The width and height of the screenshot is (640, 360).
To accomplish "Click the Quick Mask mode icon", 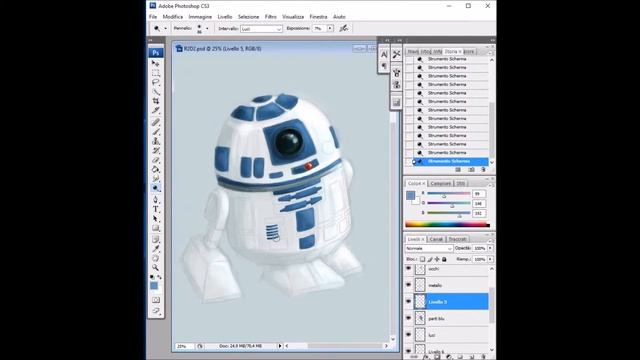I will point(156,300).
